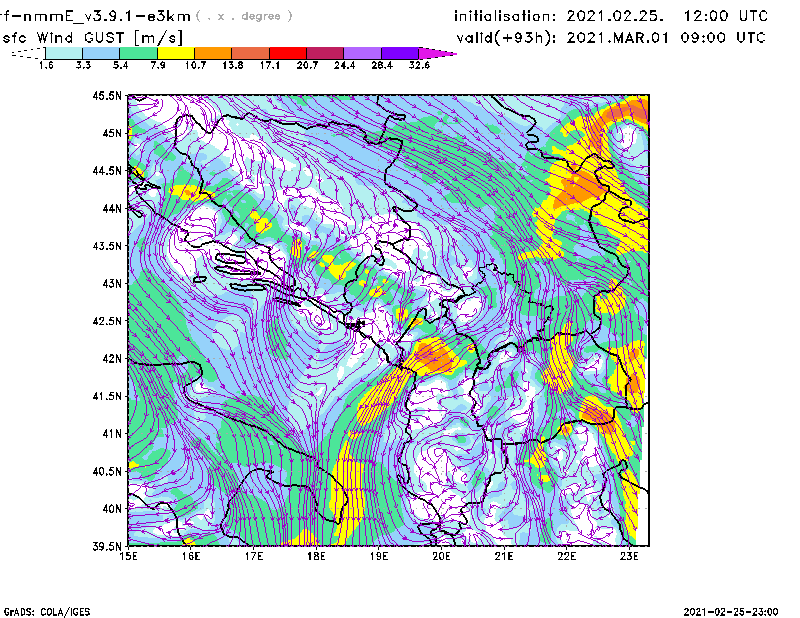Viewport: 800px width, 618px height.
Task: Click the 41.5N latitude label
Action: click(107, 396)
